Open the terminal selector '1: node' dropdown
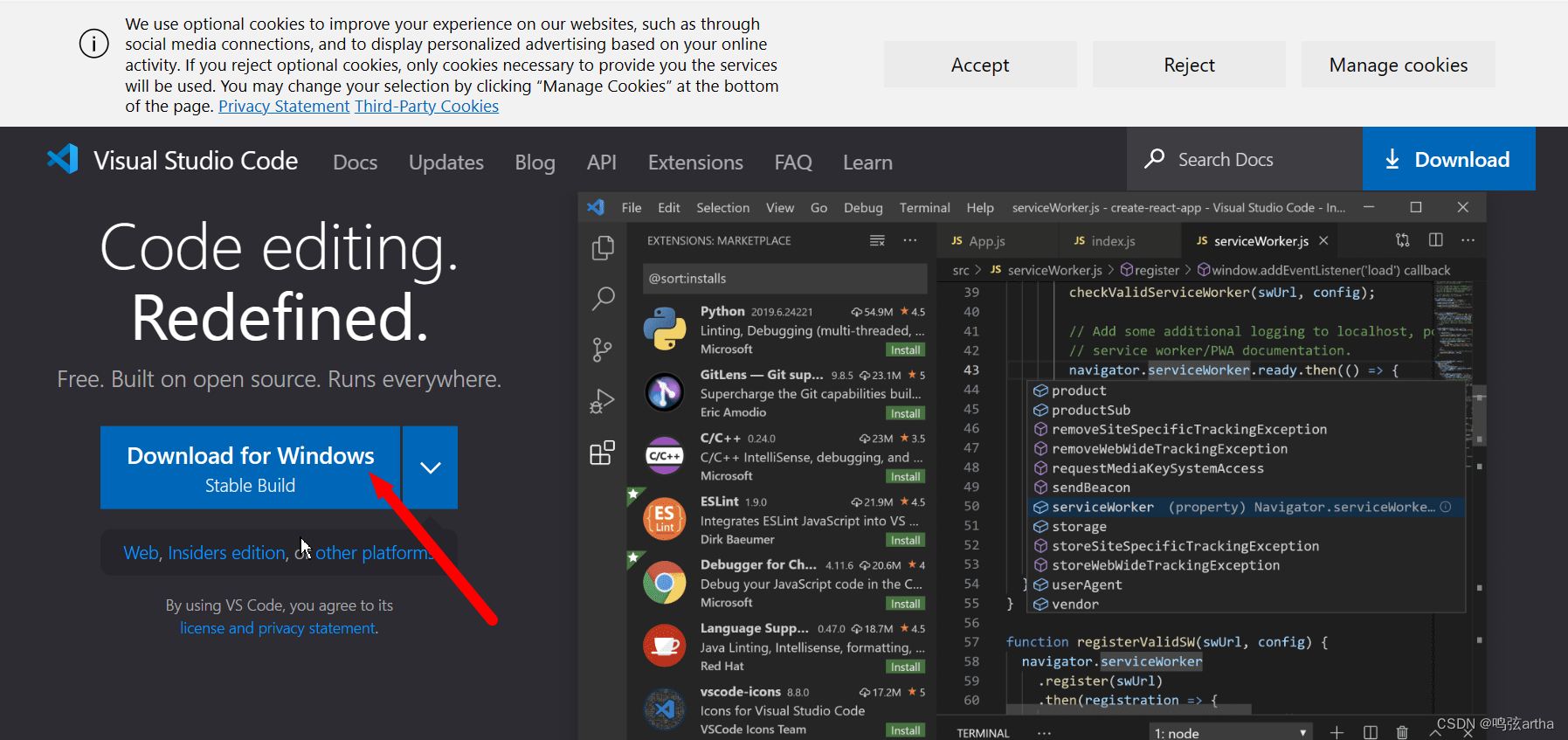The height and width of the screenshot is (740, 1568). pos(1231,732)
